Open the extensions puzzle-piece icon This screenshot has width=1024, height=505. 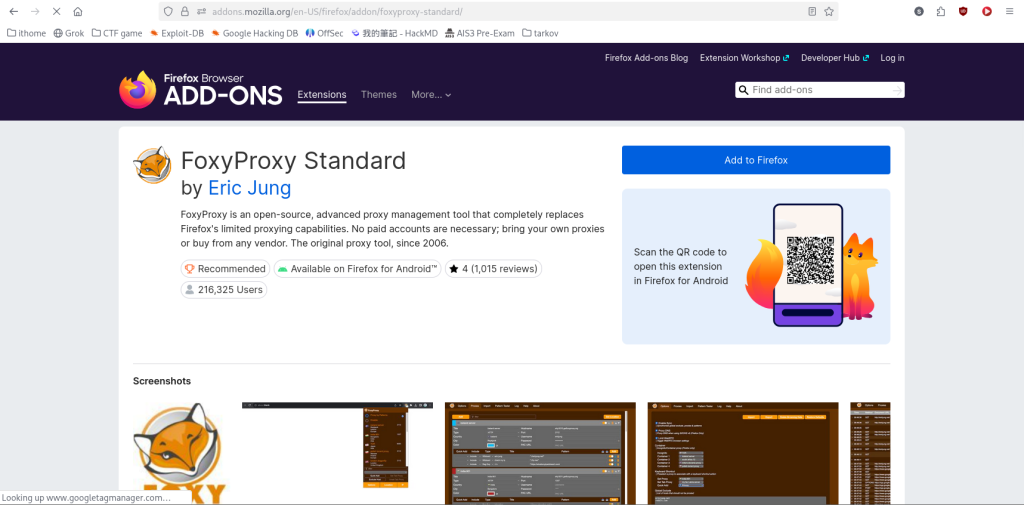click(x=940, y=11)
